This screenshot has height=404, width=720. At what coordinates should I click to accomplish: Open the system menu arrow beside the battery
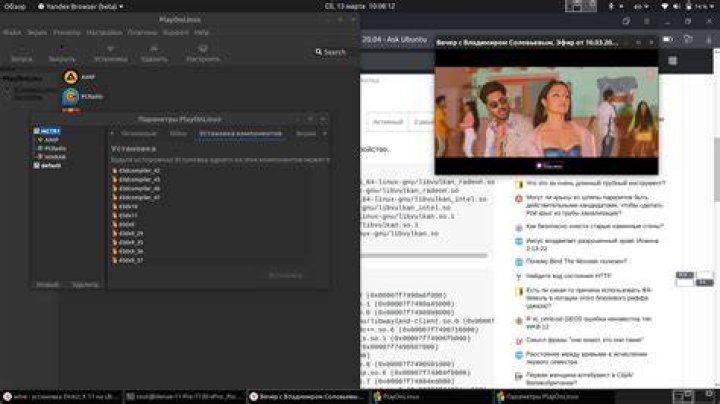713,6
